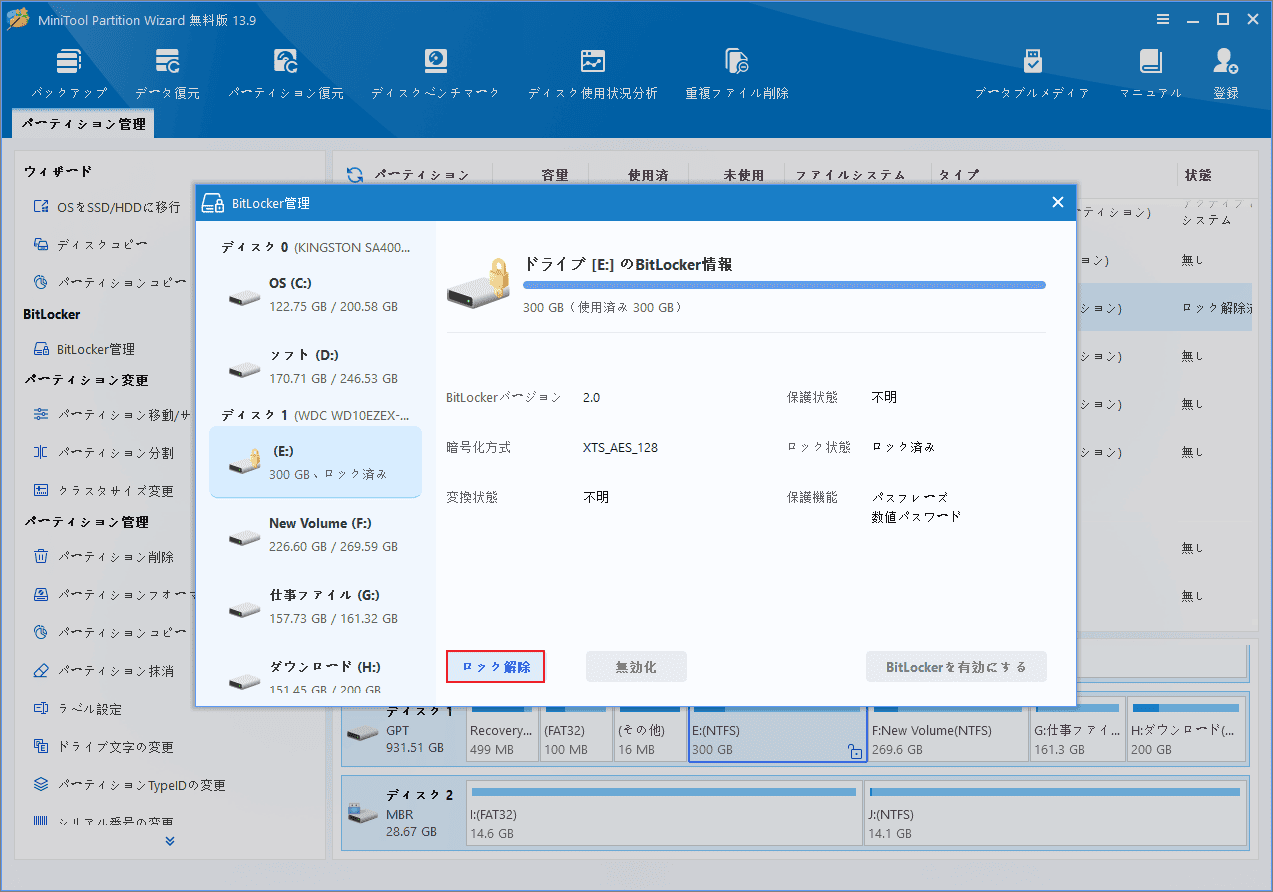
Task: Open データ復元 tool
Action: coord(168,75)
